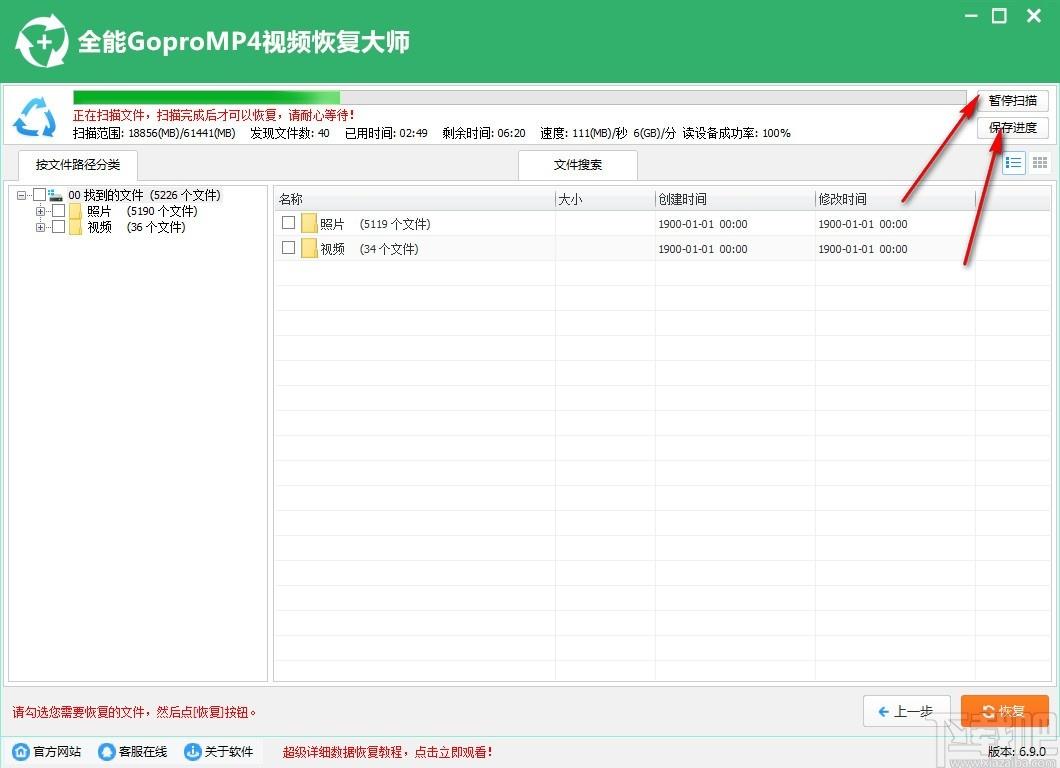Click the 发现文件数: 40 status text
The width and height of the screenshot is (1060, 768).
(289, 133)
